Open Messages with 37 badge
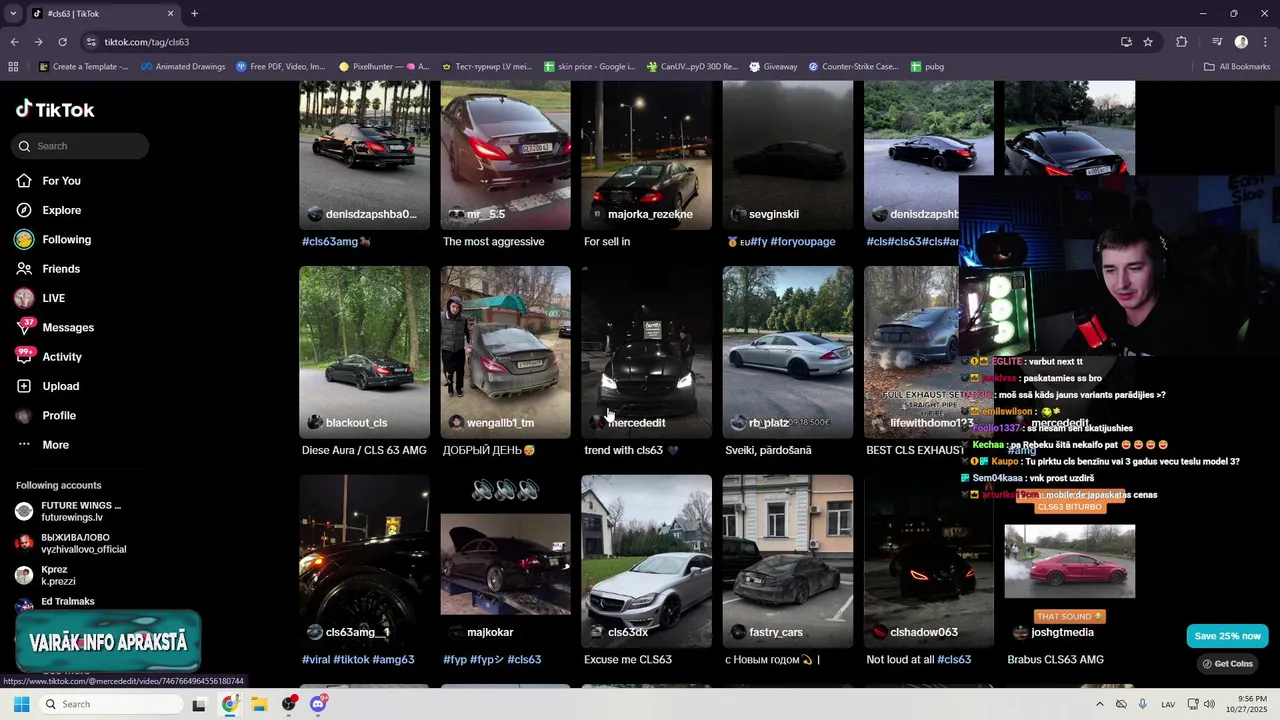This screenshot has height=720, width=1280. pyautogui.click(x=68, y=328)
